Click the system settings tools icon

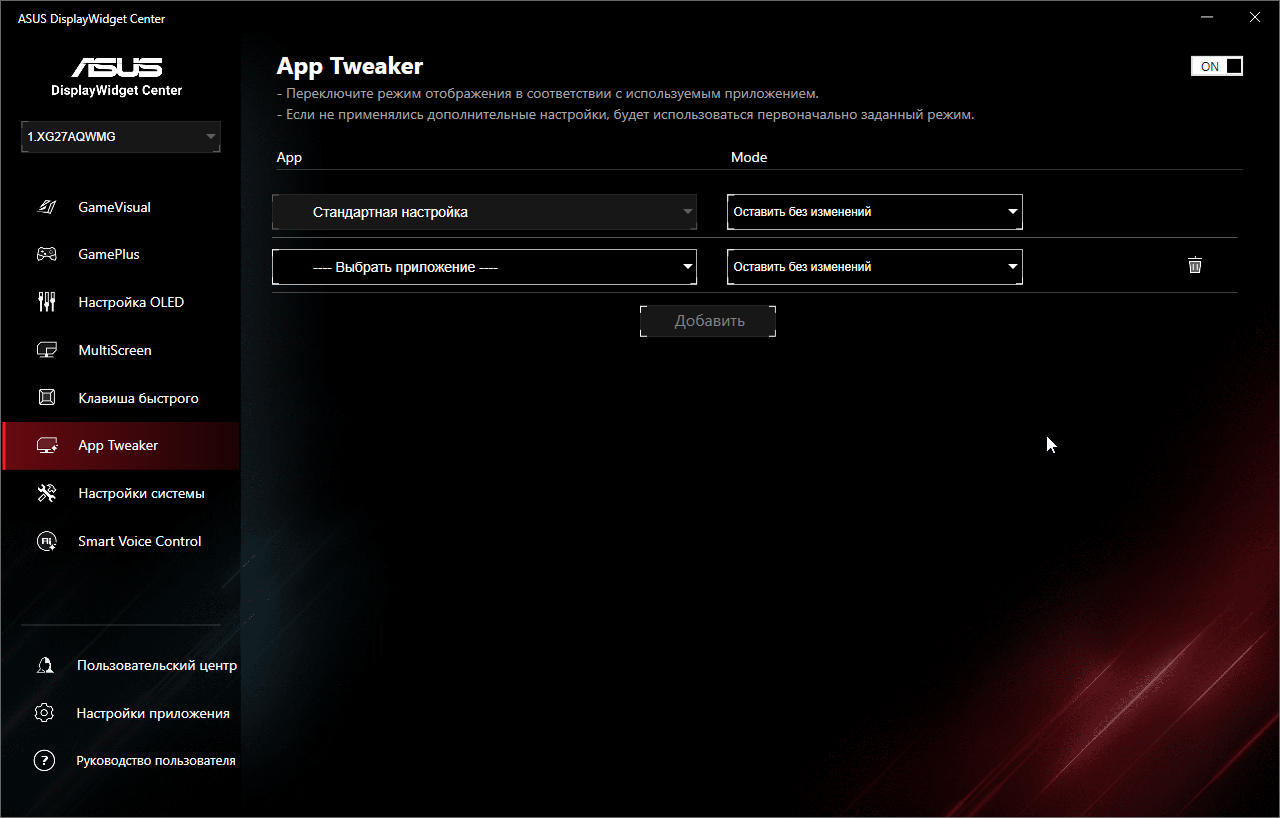click(46, 493)
